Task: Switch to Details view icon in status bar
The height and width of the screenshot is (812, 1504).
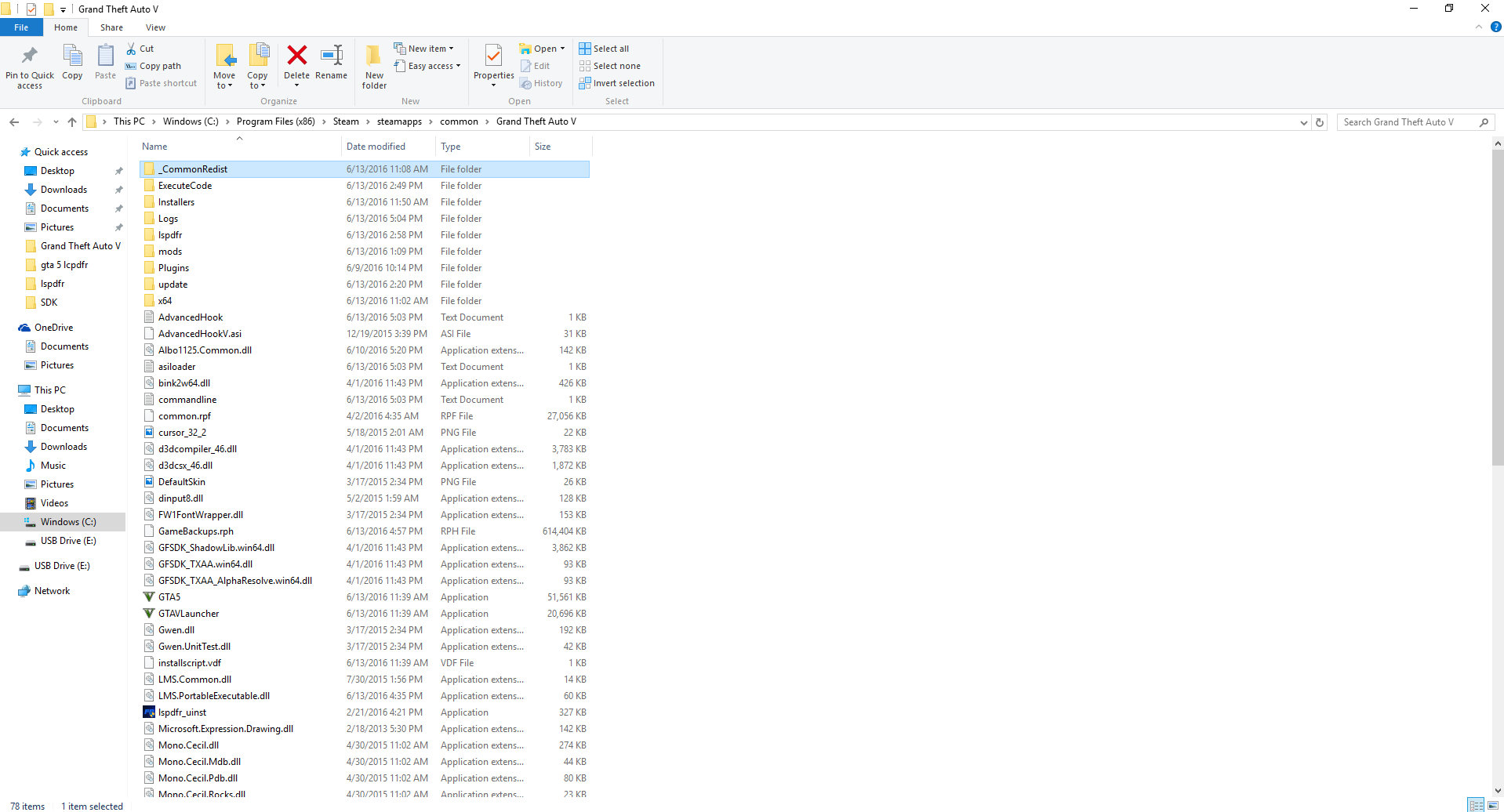Action: coord(1476,806)
